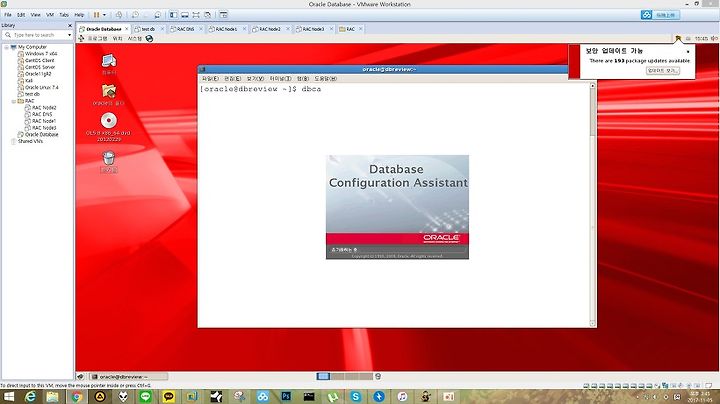720x404 pixels.
Task: Enter full screen mode icon
Action: coord(196,15)
